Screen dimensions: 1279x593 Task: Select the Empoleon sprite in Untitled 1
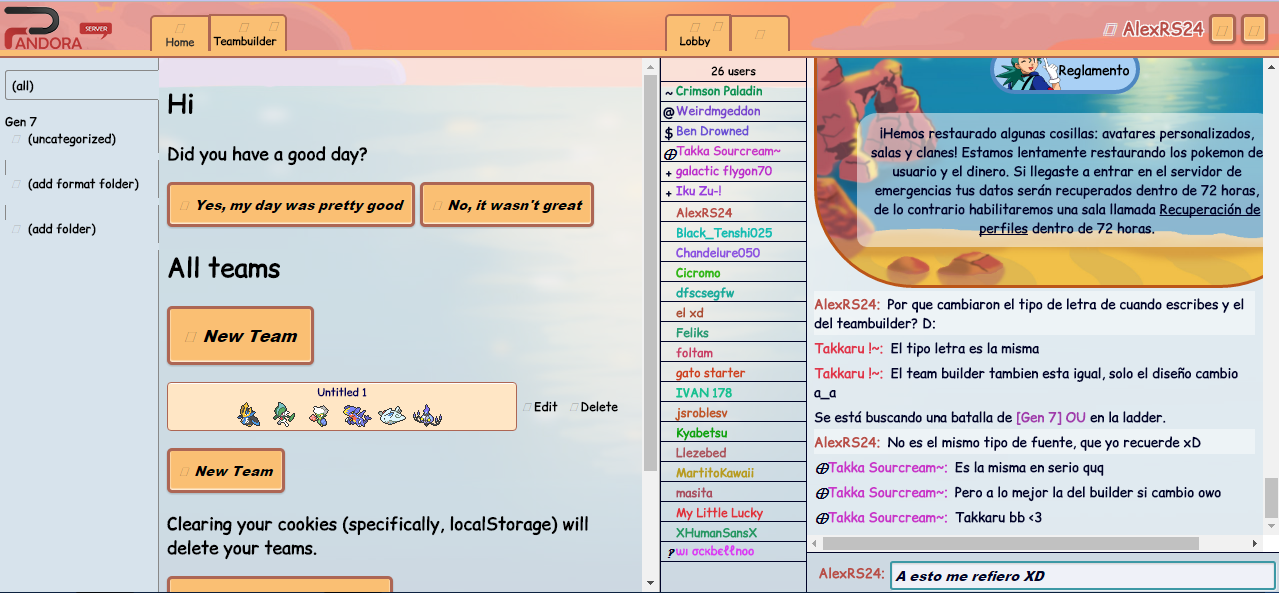pos(249,414)
